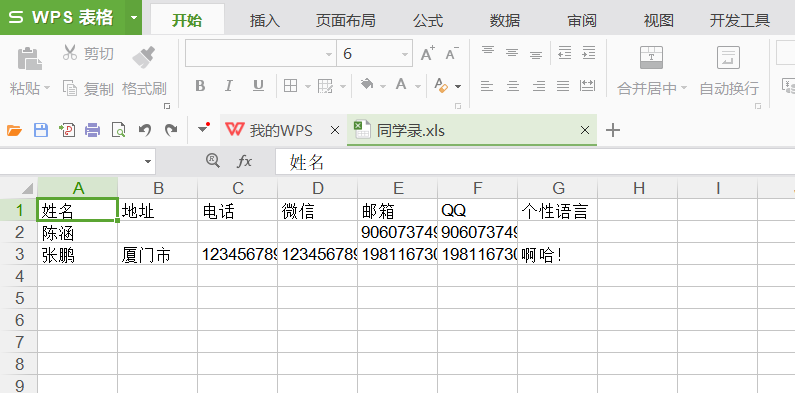Click the Cut (剪切) scissors icon

[x=70, y=53]
